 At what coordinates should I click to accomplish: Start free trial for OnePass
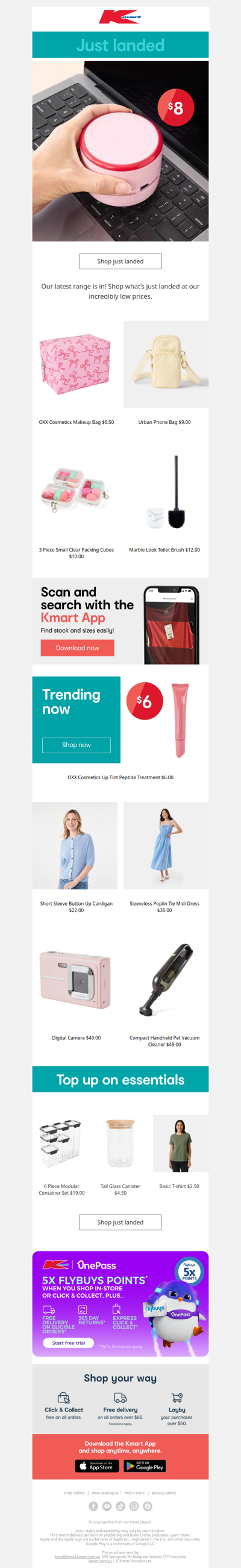pyautogui.click(x=68, y=1342)
